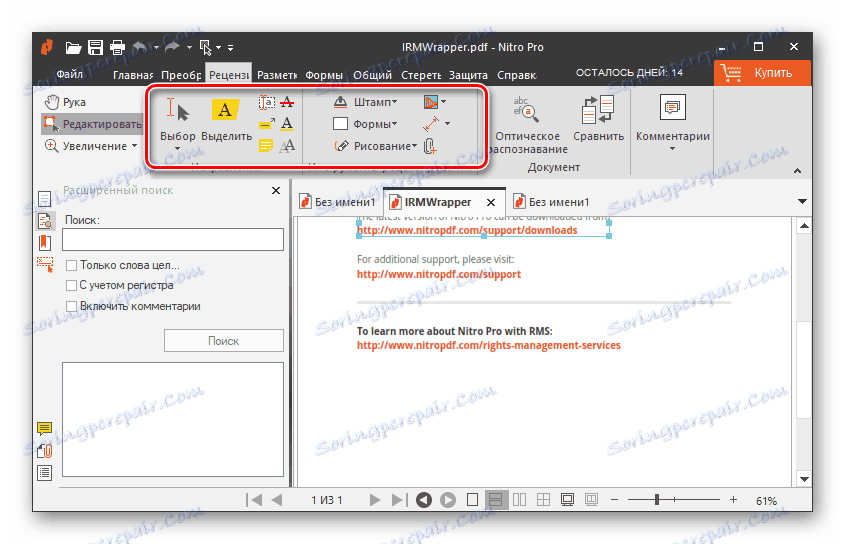845x544 pixels.
Task: Open a file with the folder icon
Action: 73,48
